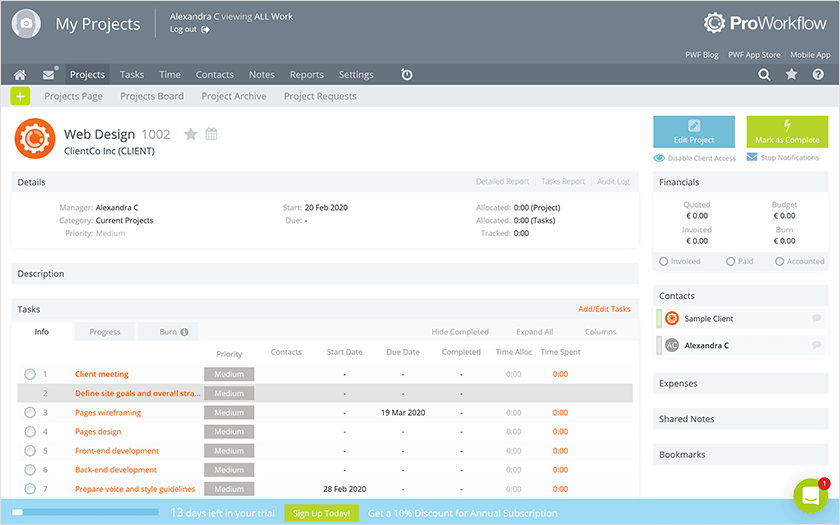Viewport: 840px width, 525px height.
Task: Open help question mark icon
Action: [818, 74]
